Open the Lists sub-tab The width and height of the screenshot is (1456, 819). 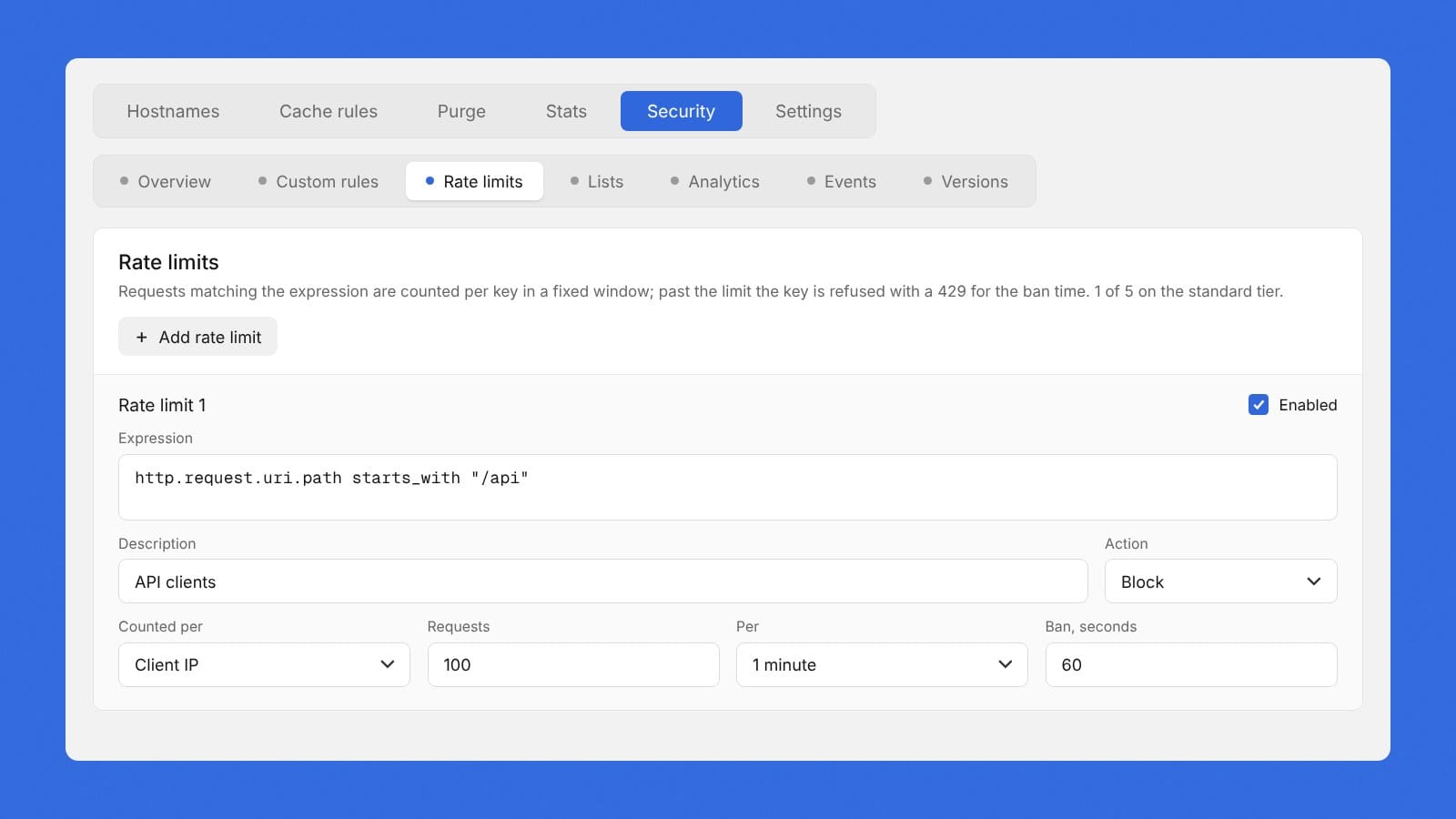pos(597,181)
